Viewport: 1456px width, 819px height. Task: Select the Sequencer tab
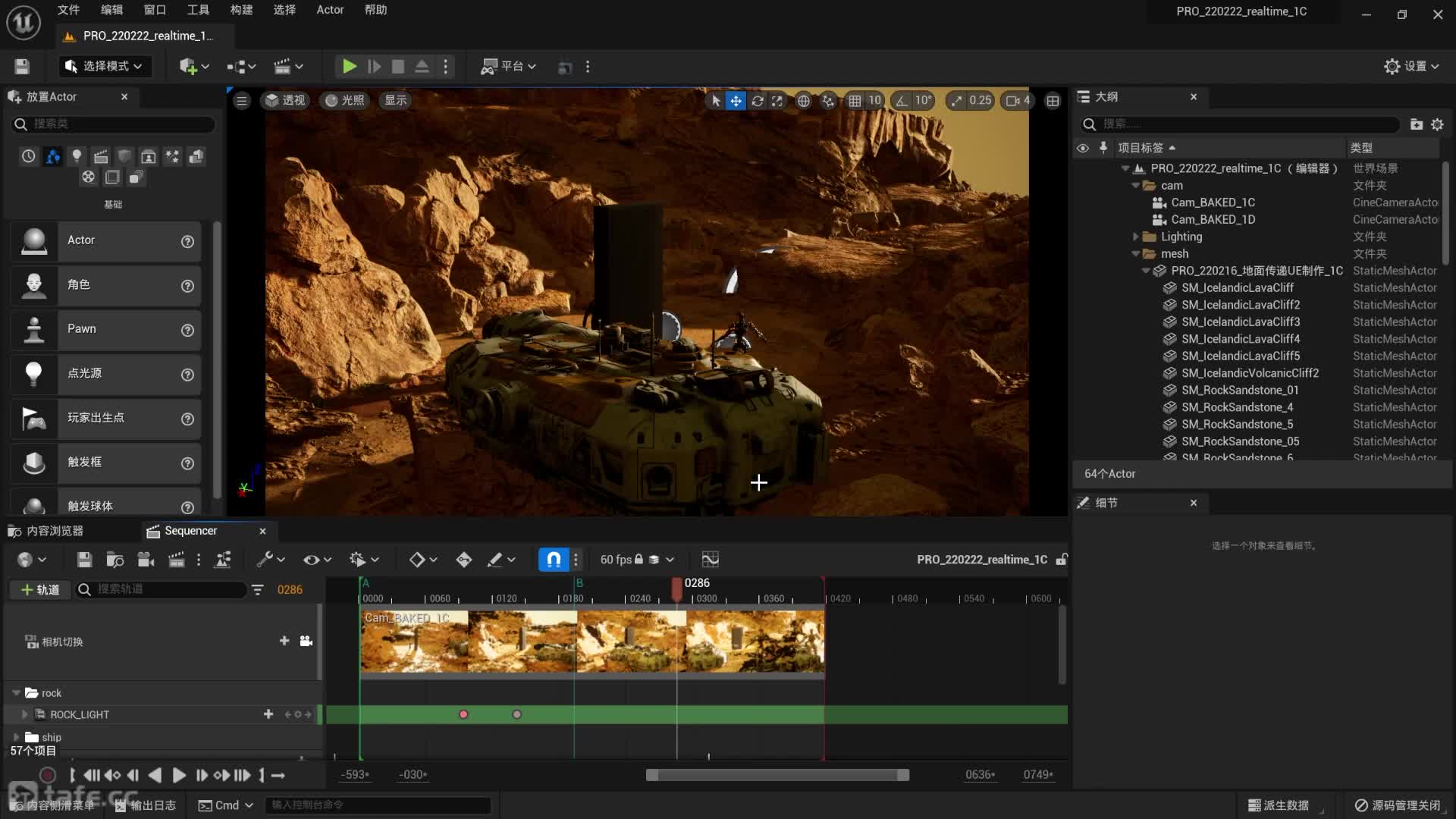coord(190,531)
